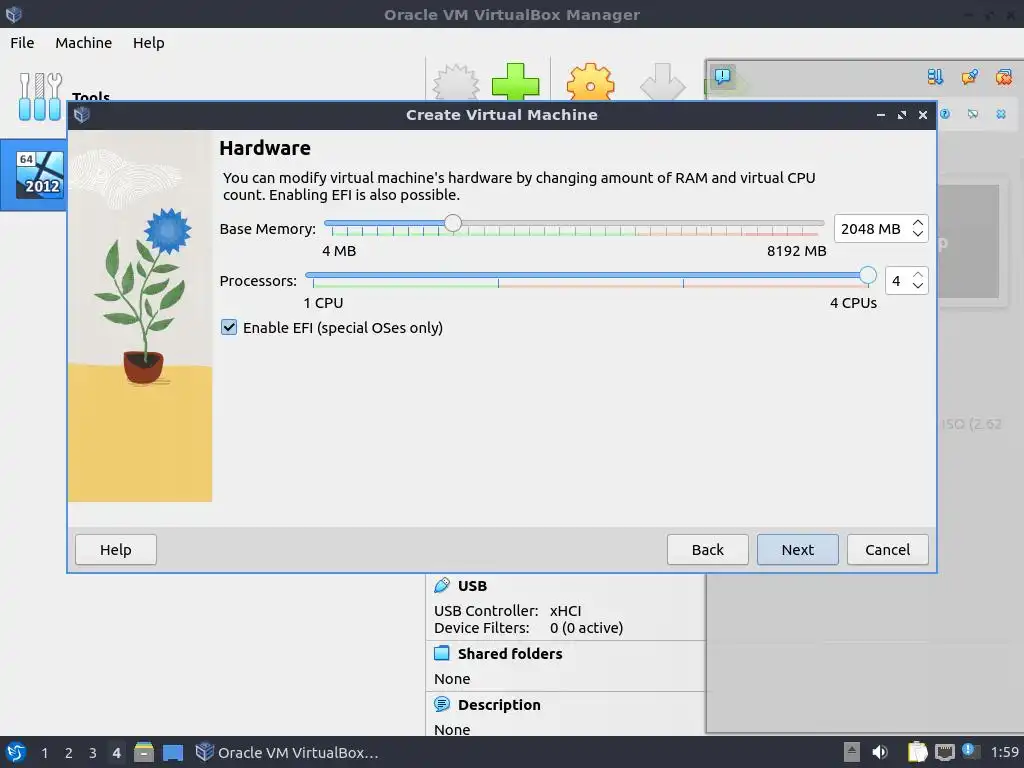This screenshot has width=1024, height=768.
Task: Click the taskbar clock
Action: 1004,752
